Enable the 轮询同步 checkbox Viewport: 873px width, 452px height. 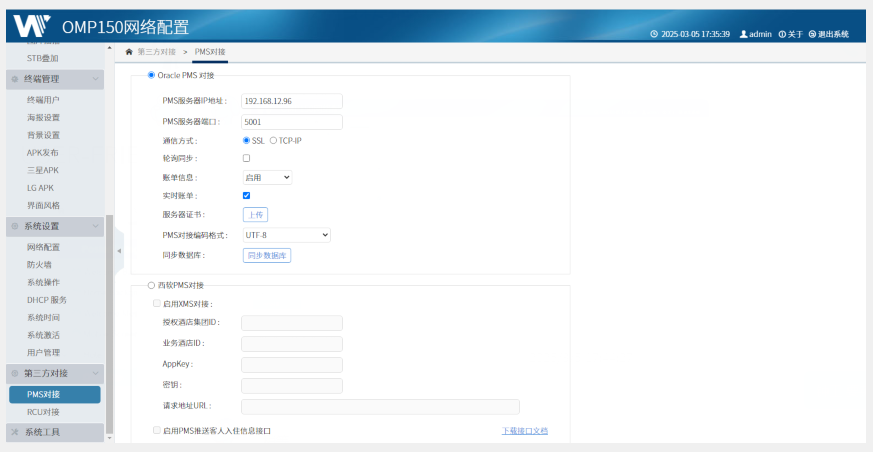tap(246, 158)
